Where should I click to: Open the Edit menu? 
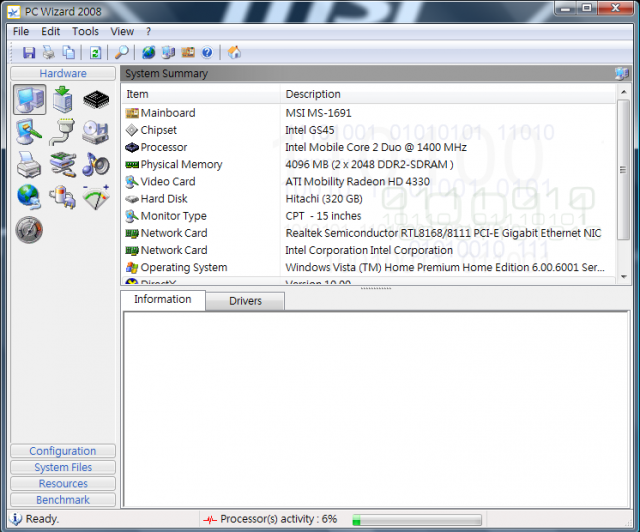tap(51, 31)
